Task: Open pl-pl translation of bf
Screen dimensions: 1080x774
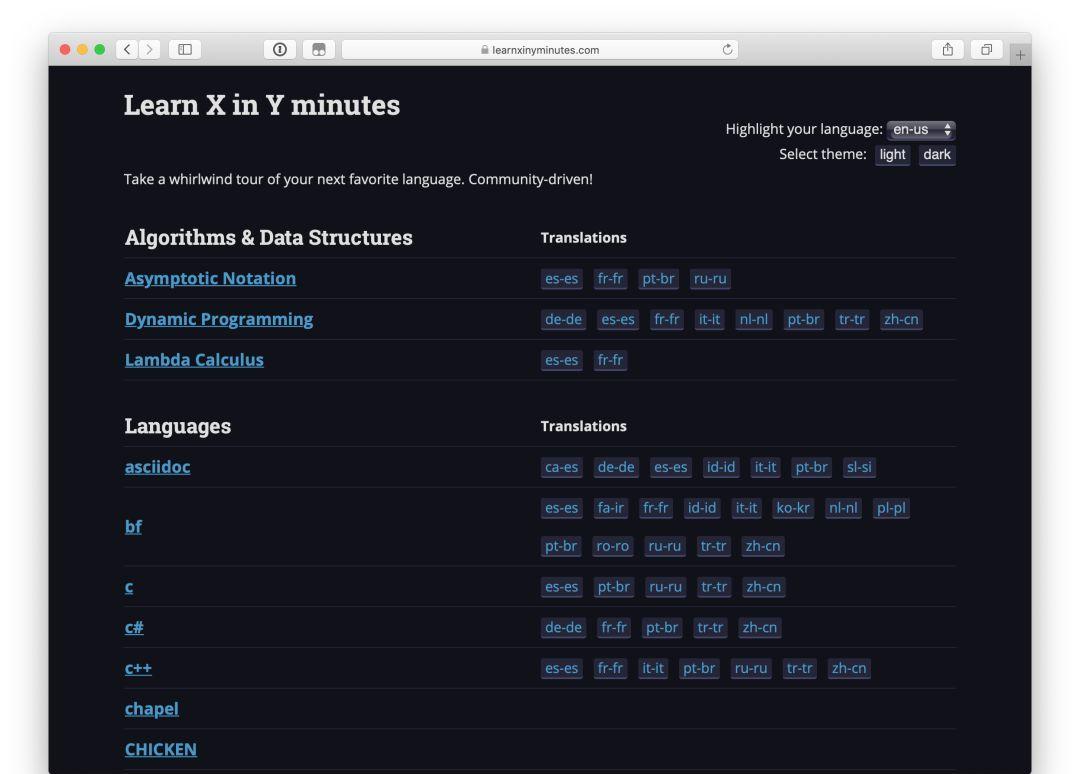Action: pyautogui.click(x=891, y=508)
